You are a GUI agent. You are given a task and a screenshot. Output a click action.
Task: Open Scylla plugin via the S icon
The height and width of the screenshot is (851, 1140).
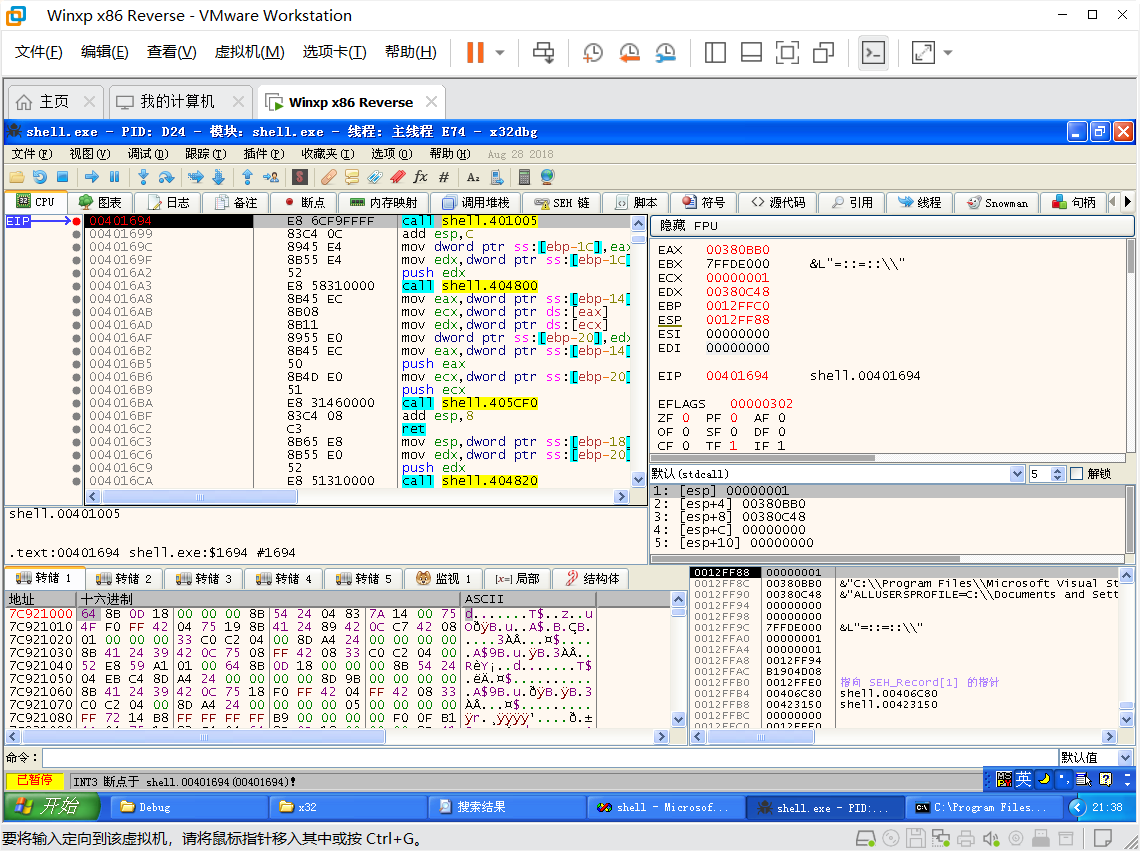click(300, 177)
